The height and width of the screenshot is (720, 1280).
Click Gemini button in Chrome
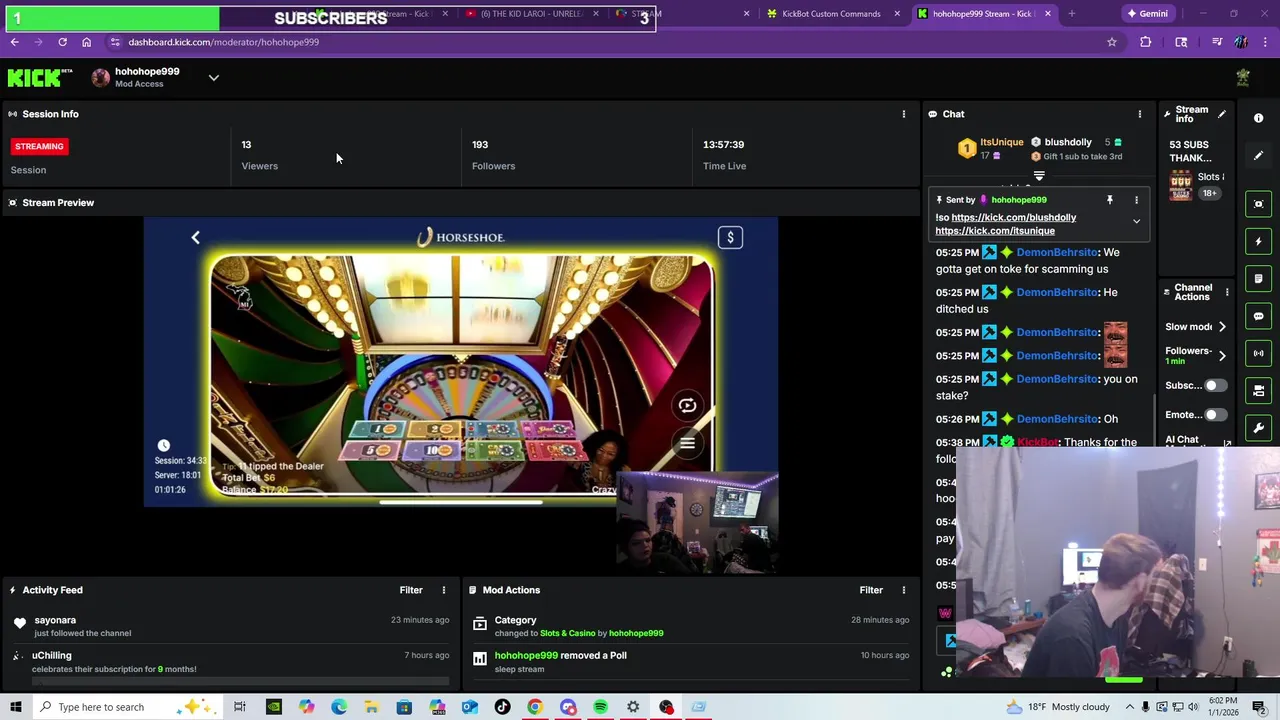(1146, 14)
